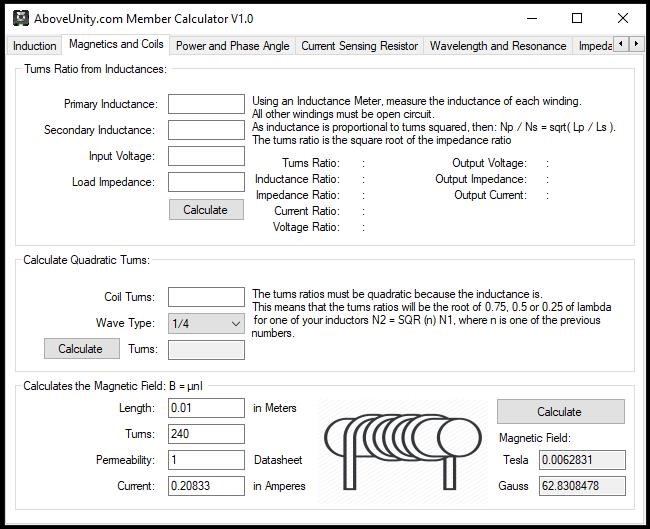
Task: Click the 'Magnetic Field:' label
Action: [x=535, y=438]
